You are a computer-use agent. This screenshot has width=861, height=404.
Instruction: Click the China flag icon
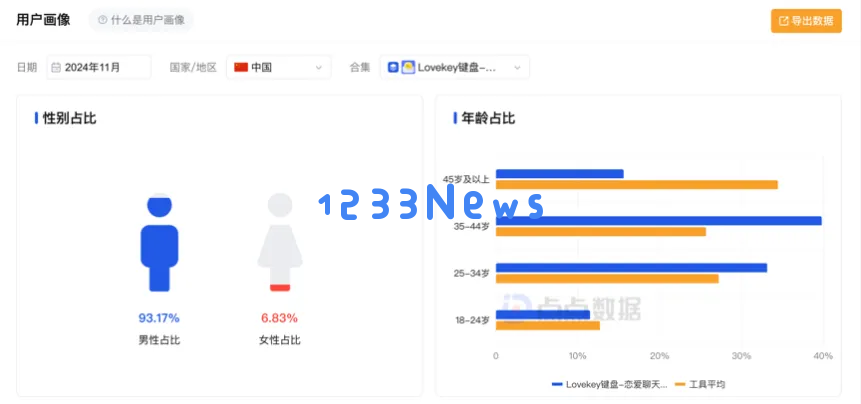click(241, 68)
